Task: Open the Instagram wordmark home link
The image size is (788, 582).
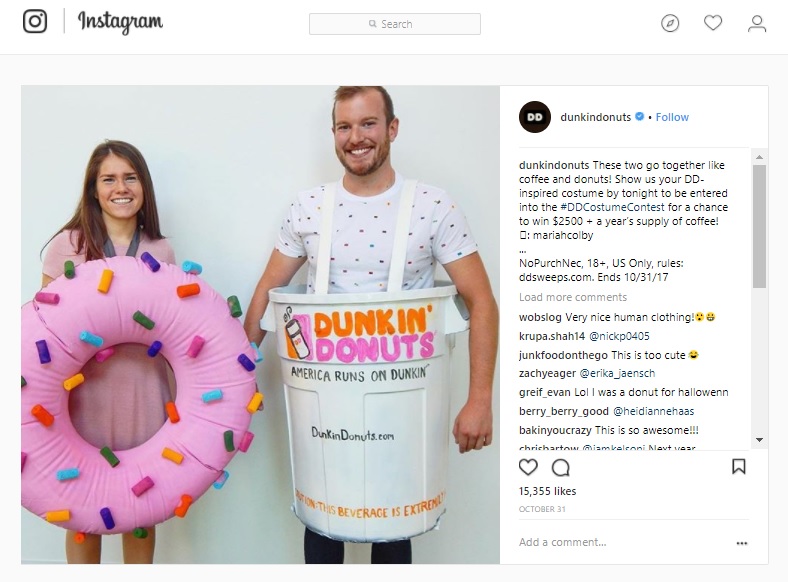Action: click(x=120, y=22)
